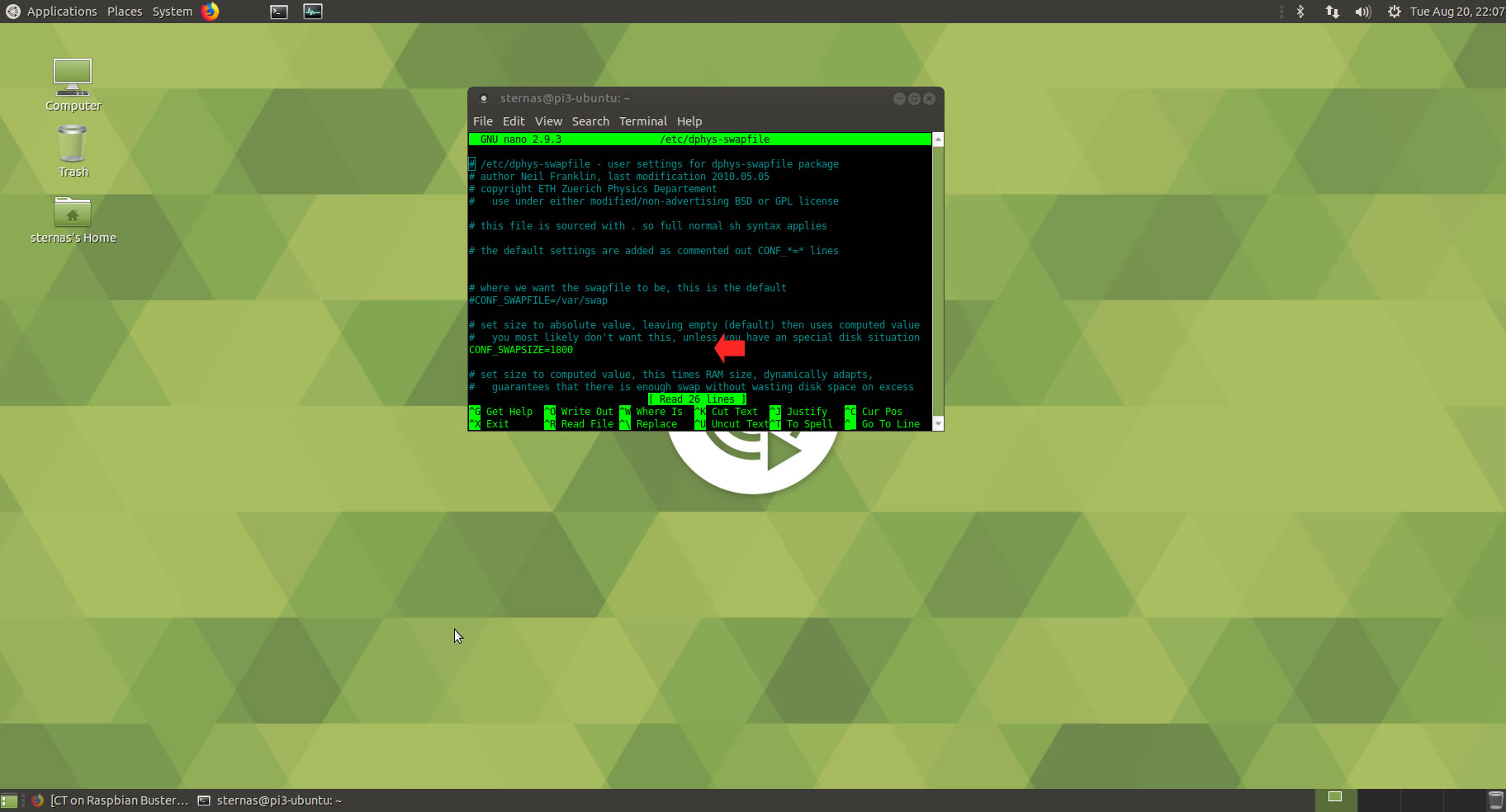The height and width of the screenshot is (812, 1506).
Task: Click the 'Justify' nano shortcut label
Action: click(x=807, y=412)
